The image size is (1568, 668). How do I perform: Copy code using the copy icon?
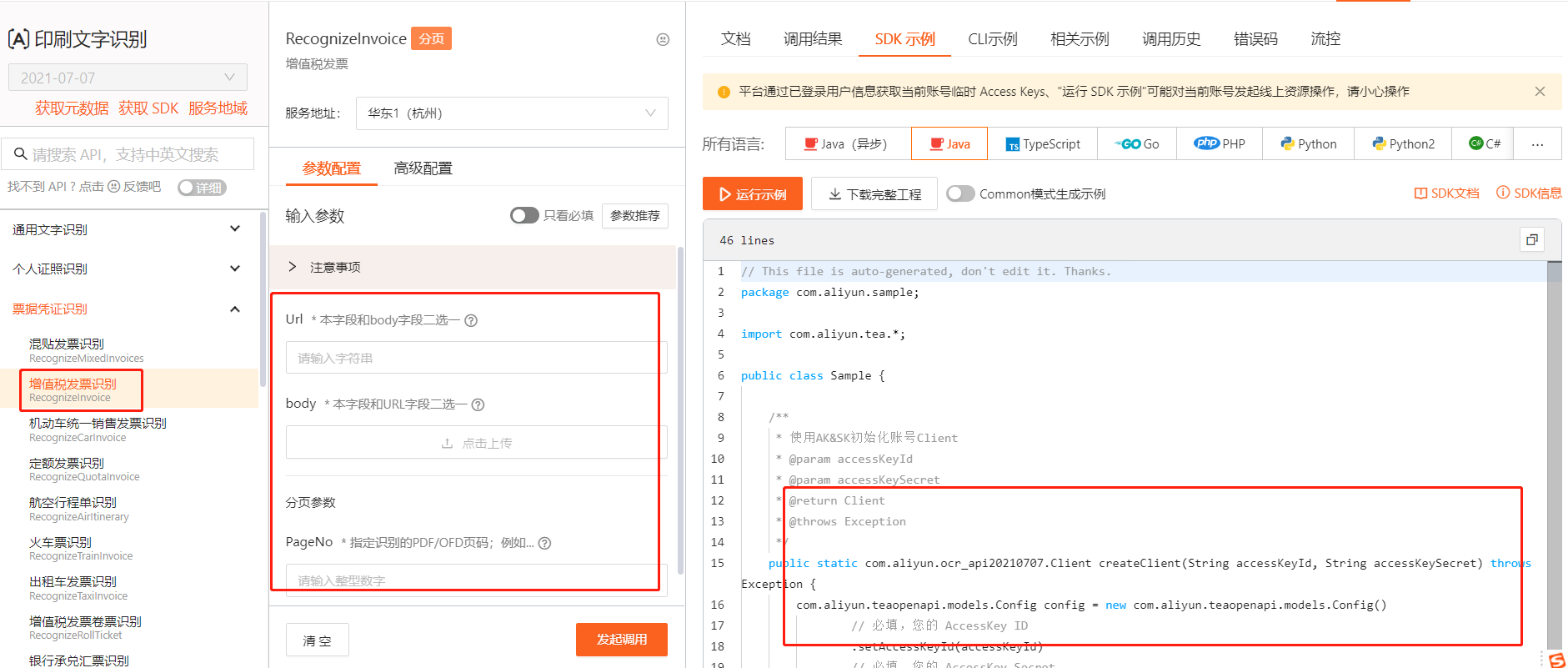coord(1532,240)
